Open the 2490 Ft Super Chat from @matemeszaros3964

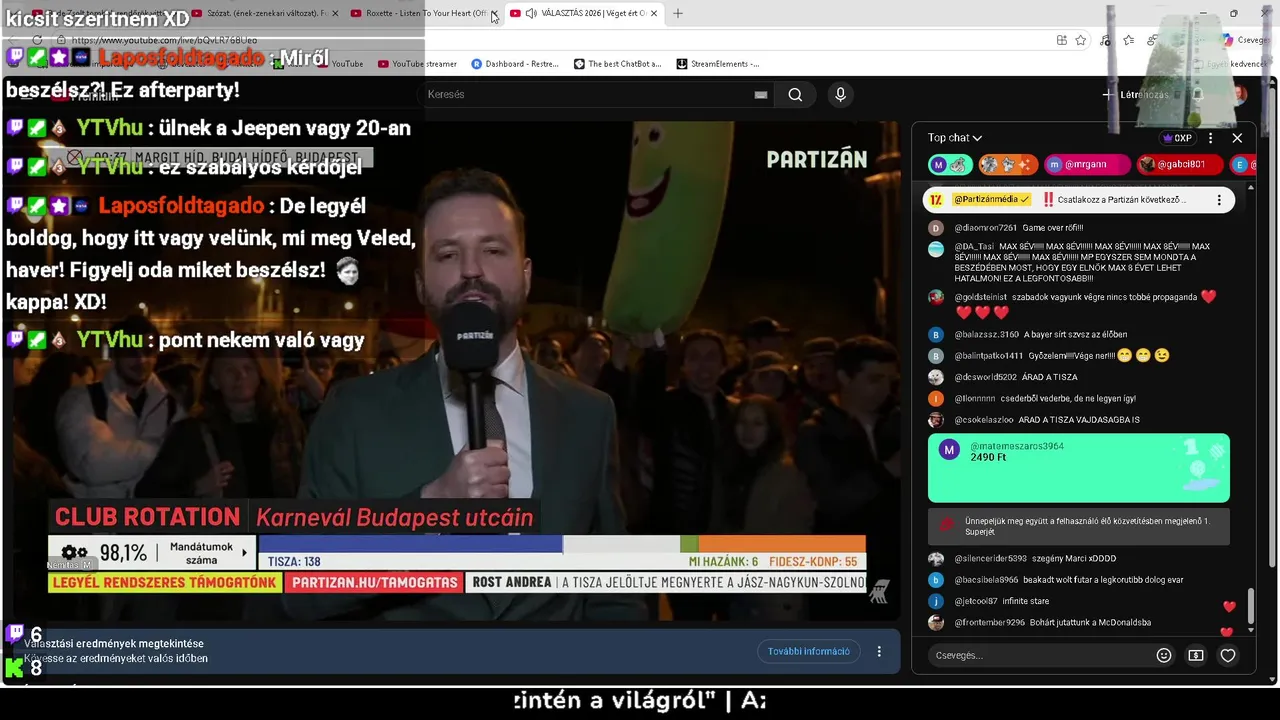1079,468
